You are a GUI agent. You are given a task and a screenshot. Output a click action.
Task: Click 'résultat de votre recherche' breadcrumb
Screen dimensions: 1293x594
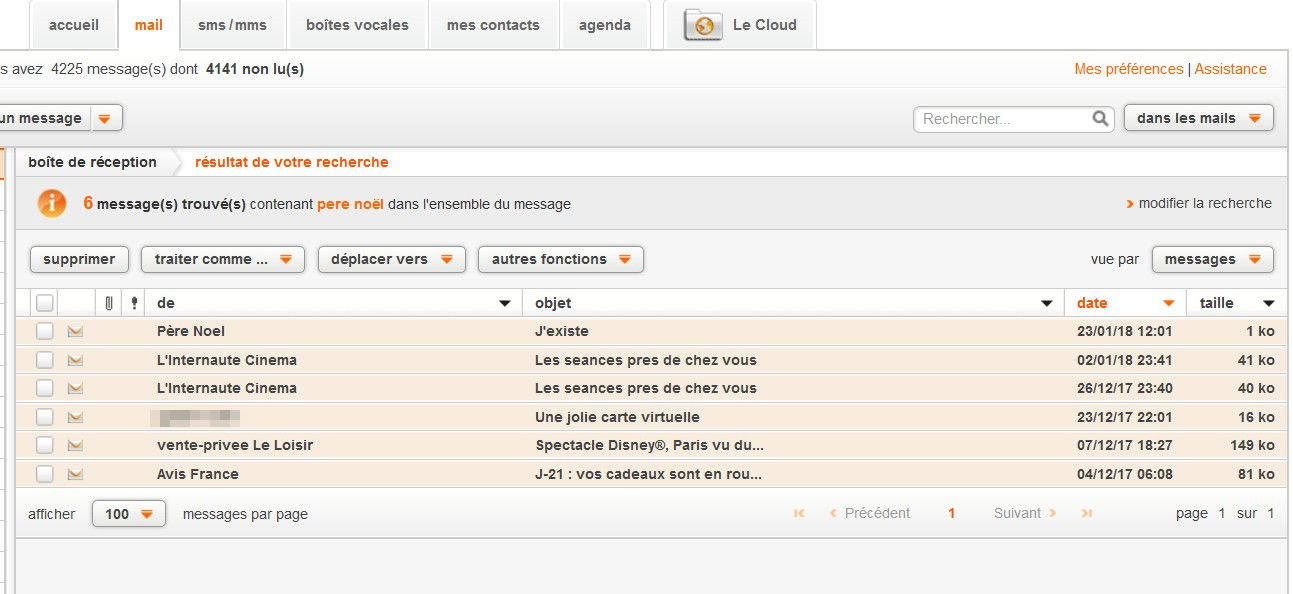291,162
